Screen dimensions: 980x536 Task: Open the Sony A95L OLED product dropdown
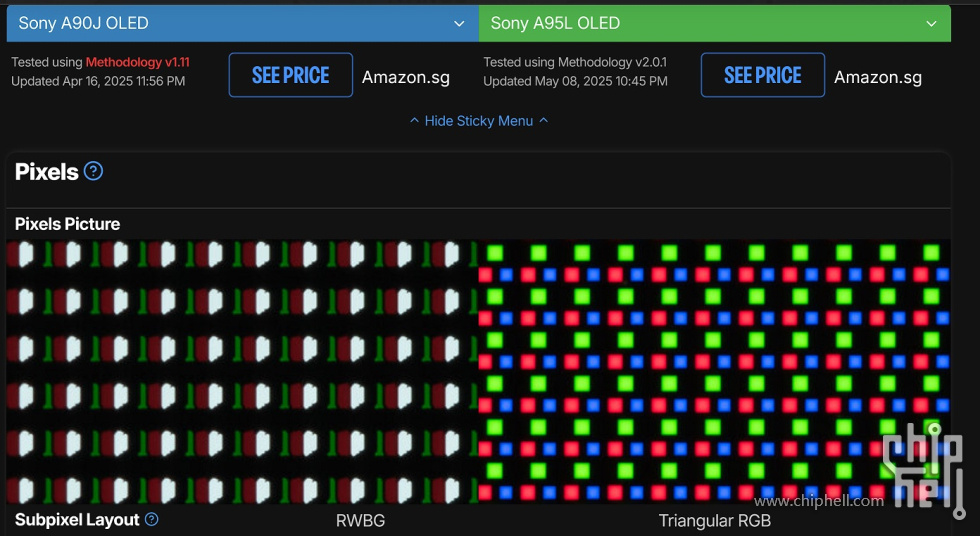click(714, 23)
